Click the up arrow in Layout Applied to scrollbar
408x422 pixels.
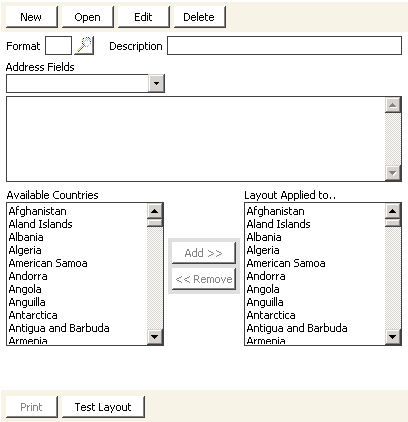[x=393, y=211]
